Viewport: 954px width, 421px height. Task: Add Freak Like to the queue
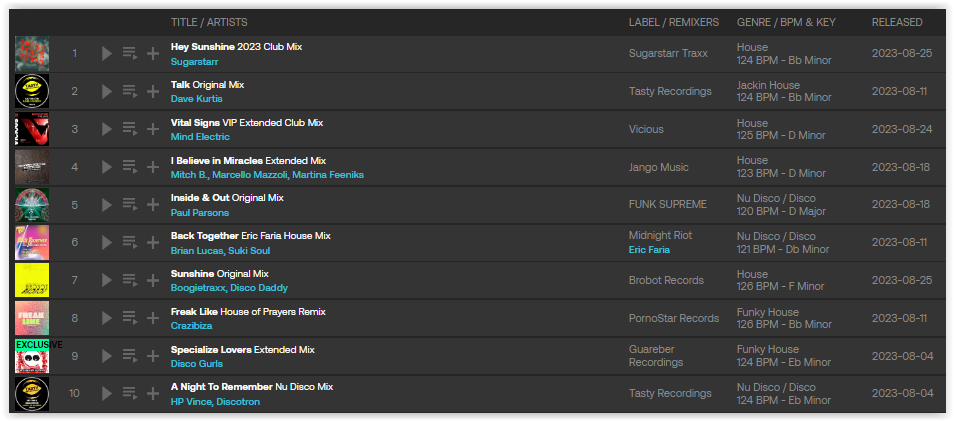(130, 318)
